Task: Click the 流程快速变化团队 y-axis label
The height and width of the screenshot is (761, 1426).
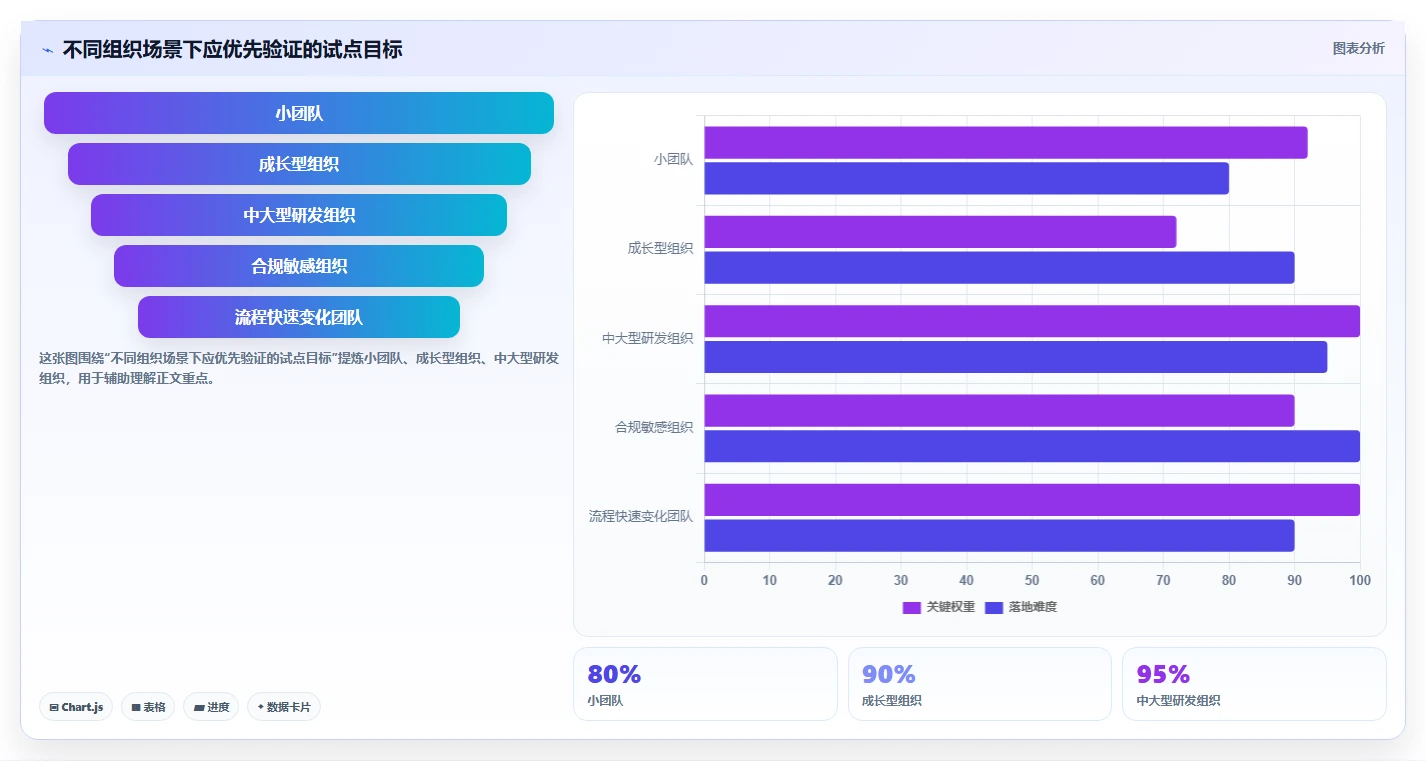Action: coord(641,517)
